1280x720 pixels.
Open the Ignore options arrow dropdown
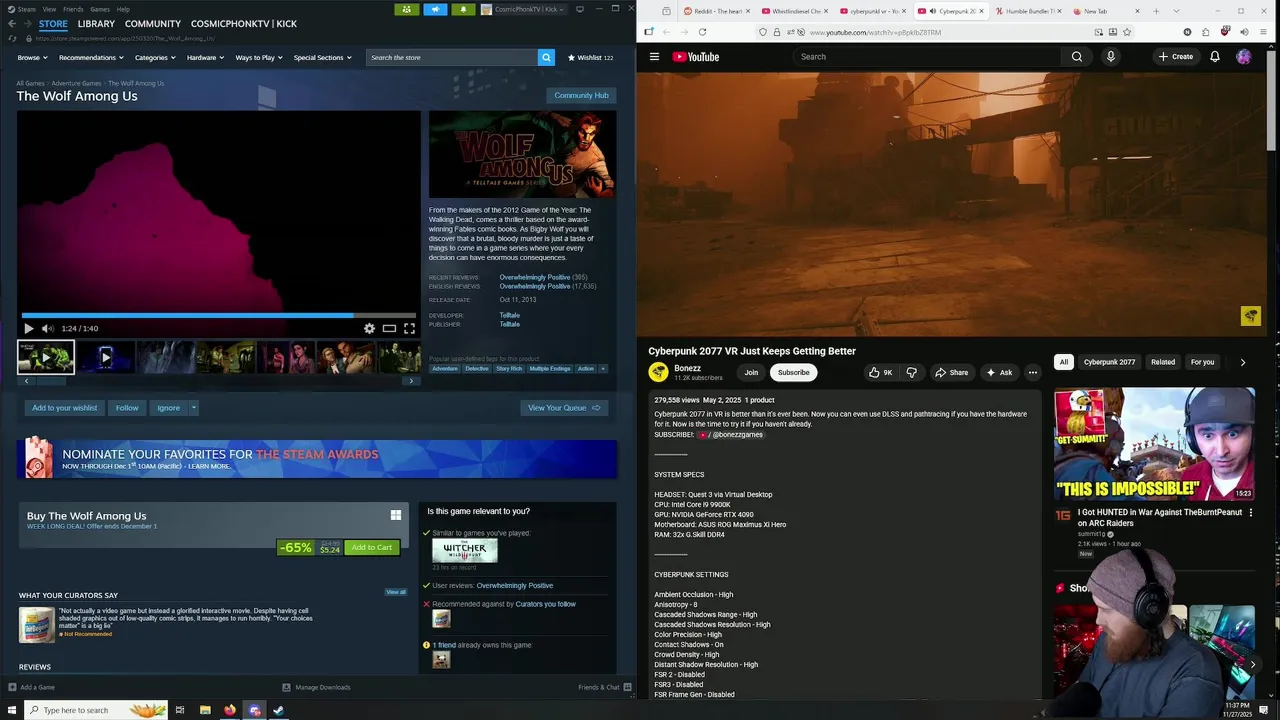[x=193, y=407]
